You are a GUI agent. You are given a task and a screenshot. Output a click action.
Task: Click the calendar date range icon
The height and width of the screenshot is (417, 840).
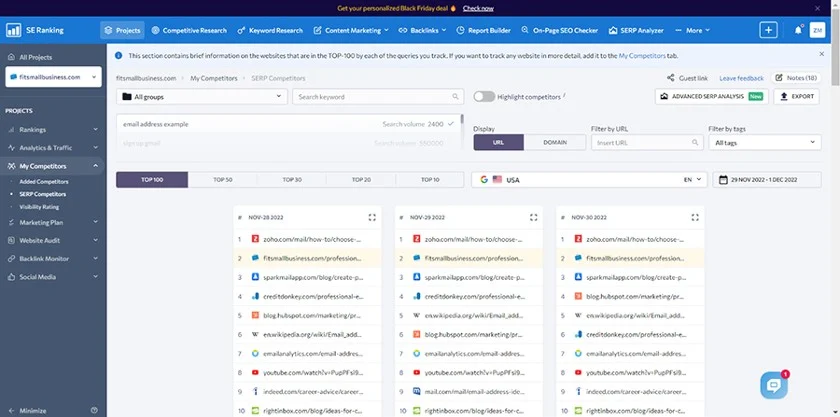coord(723,180)
